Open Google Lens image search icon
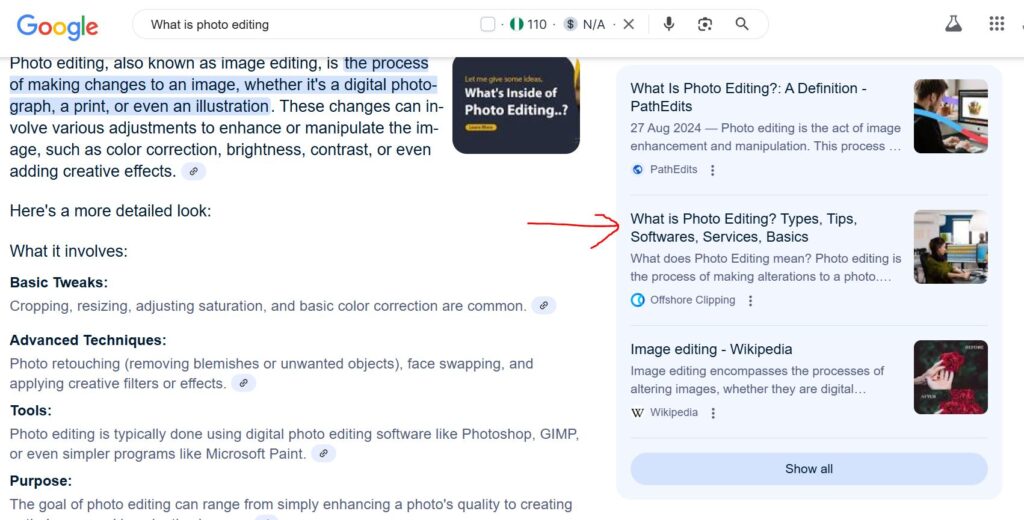 tap(705, 24)
